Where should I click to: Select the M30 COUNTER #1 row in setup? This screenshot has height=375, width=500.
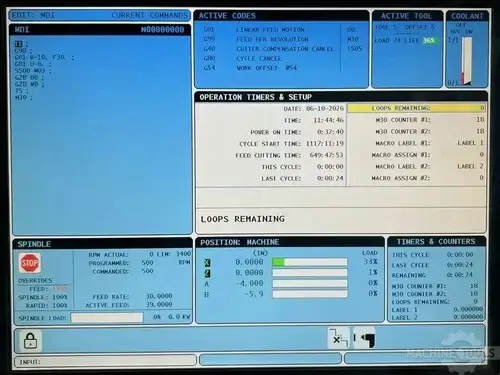(x=416, y=120)
